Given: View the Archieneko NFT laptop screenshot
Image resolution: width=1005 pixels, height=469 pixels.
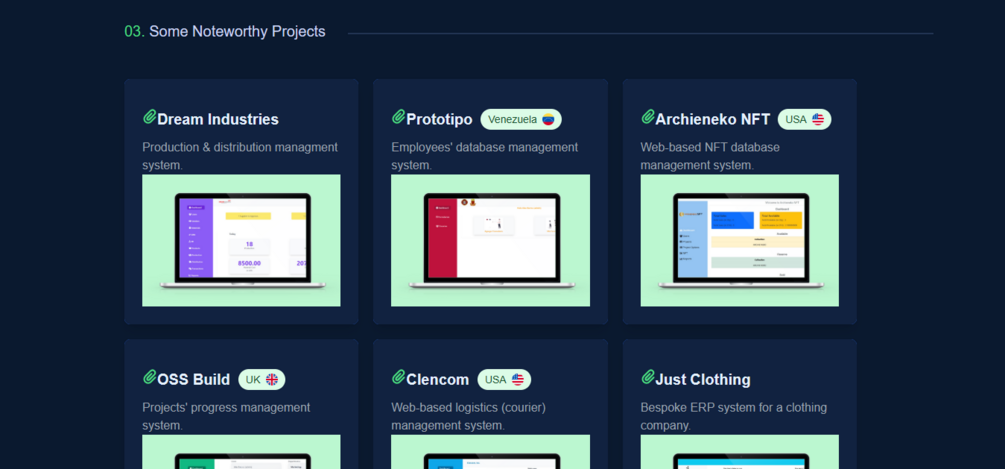Looking at the screenshot, I should pyautogui.click(x=740, y=240).
